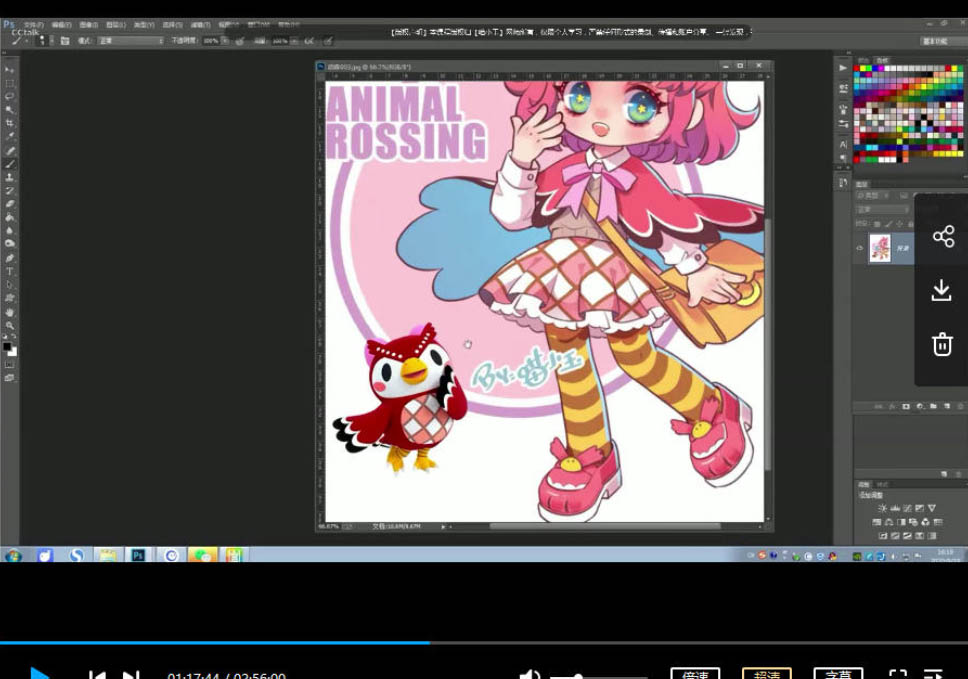The image size is (968, 679).
Task: Open Photoshop from the Windows taskbar
Action: click(x=138, y=555)
